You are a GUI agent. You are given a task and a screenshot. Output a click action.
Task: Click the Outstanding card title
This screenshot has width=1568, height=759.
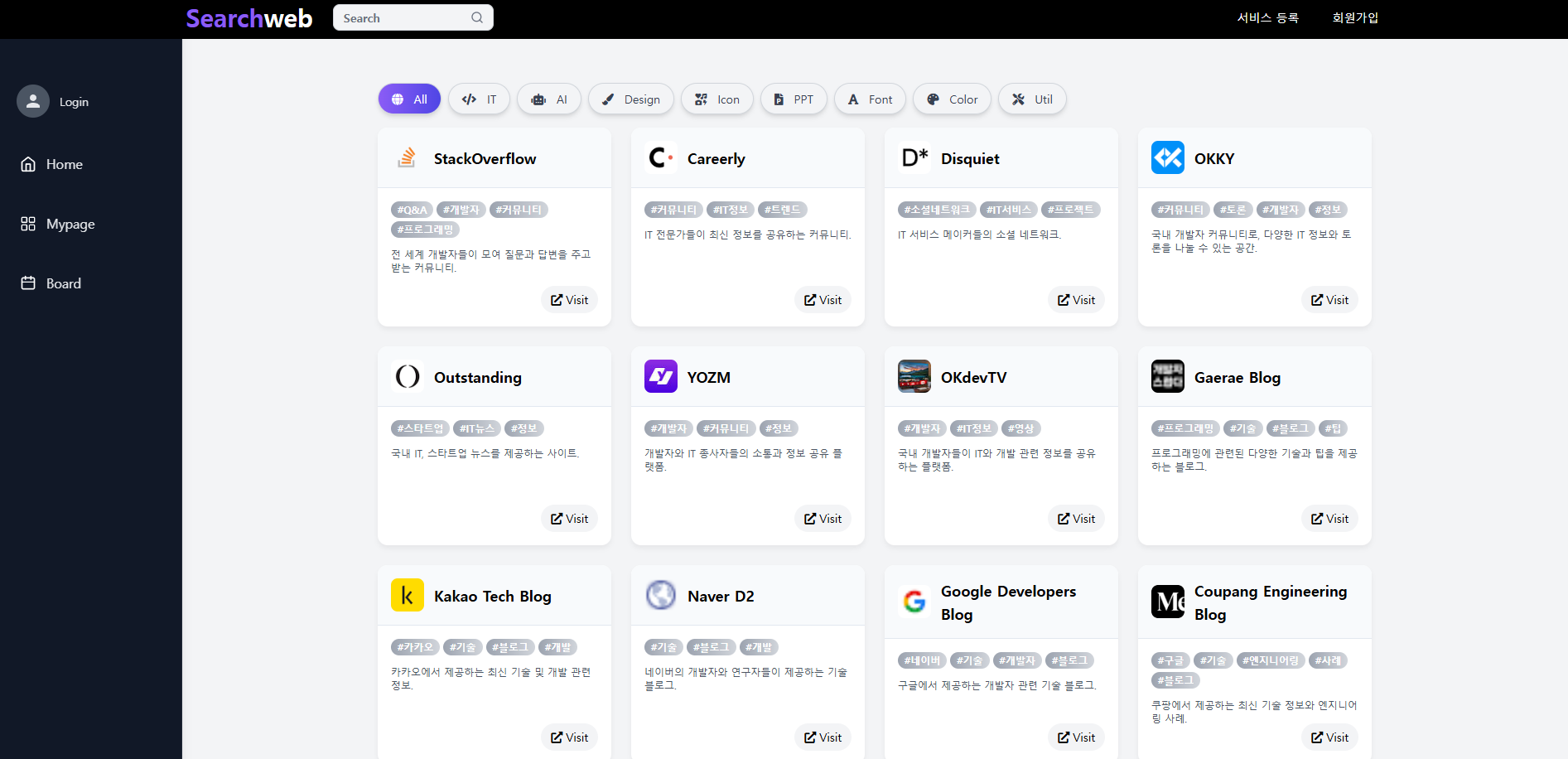[478, 377]
